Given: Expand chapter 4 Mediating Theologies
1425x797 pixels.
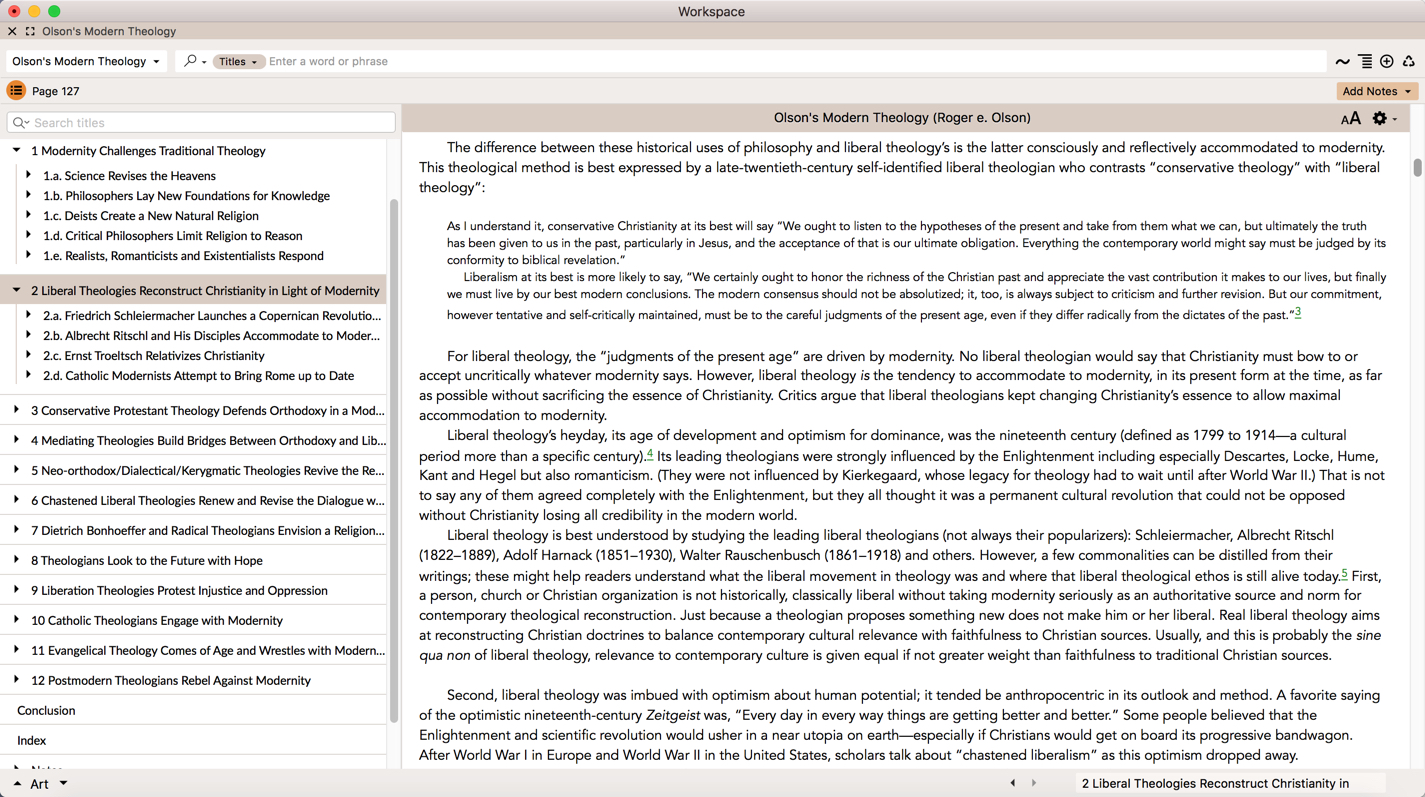Looking at the screenshot, I should tap(16, 440).
